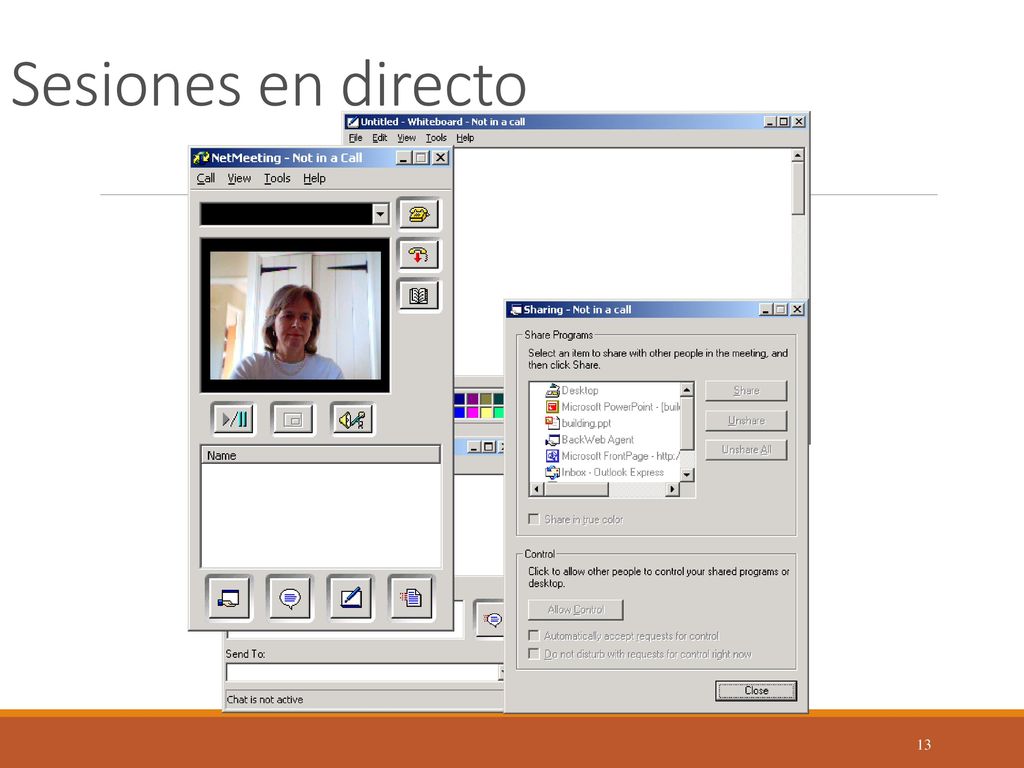Click the Unshare All button
1024x768 pixels.
click(746, 450)
